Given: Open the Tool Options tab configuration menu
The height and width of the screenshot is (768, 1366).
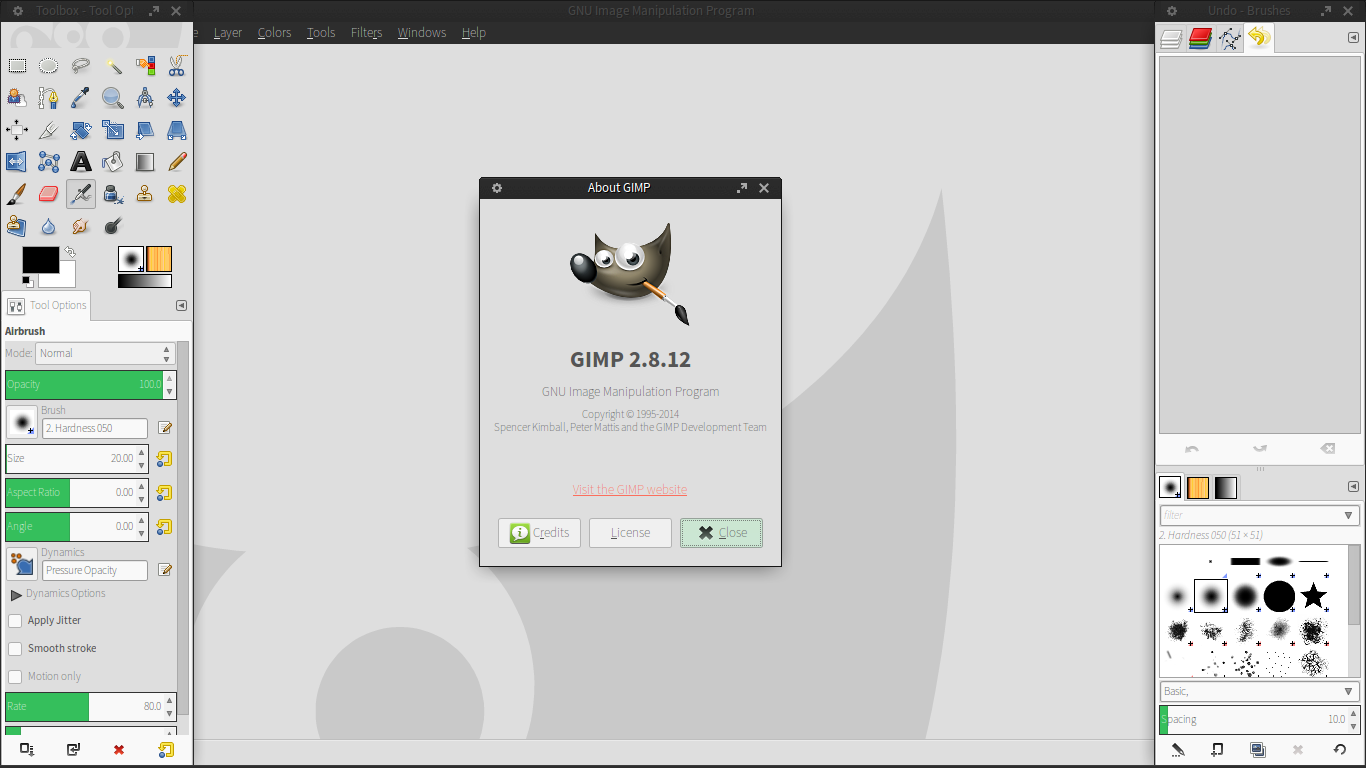Looking at the screenshot, I should tap(181, 306).
